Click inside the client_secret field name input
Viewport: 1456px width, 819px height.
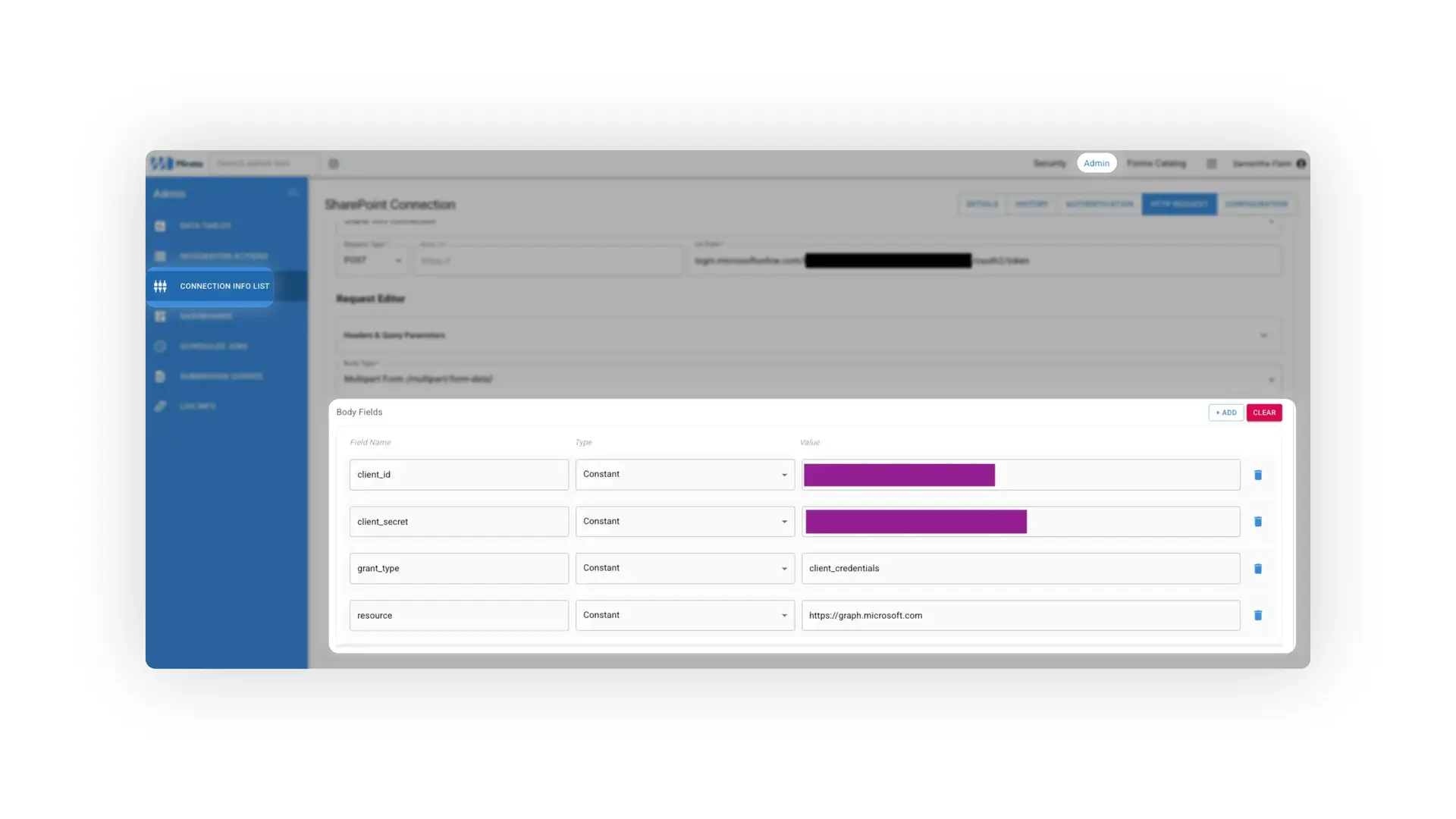coord(458,521)
